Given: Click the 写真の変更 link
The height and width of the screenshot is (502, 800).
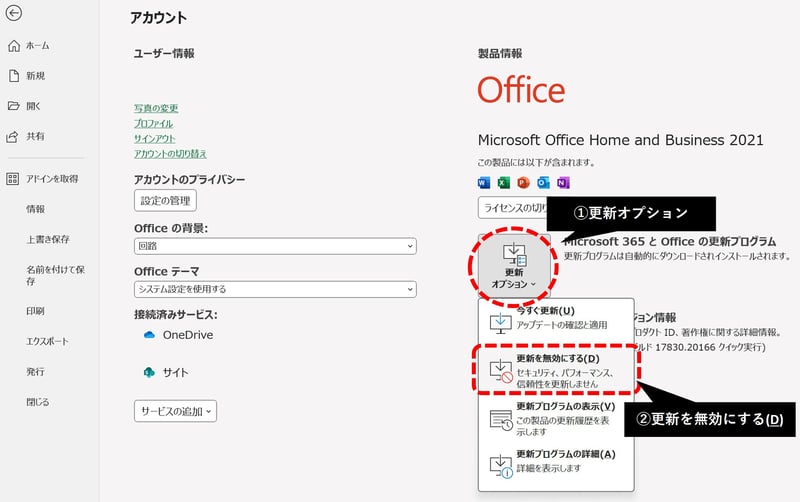Looking at the screenshot, I should coord(156,108).
